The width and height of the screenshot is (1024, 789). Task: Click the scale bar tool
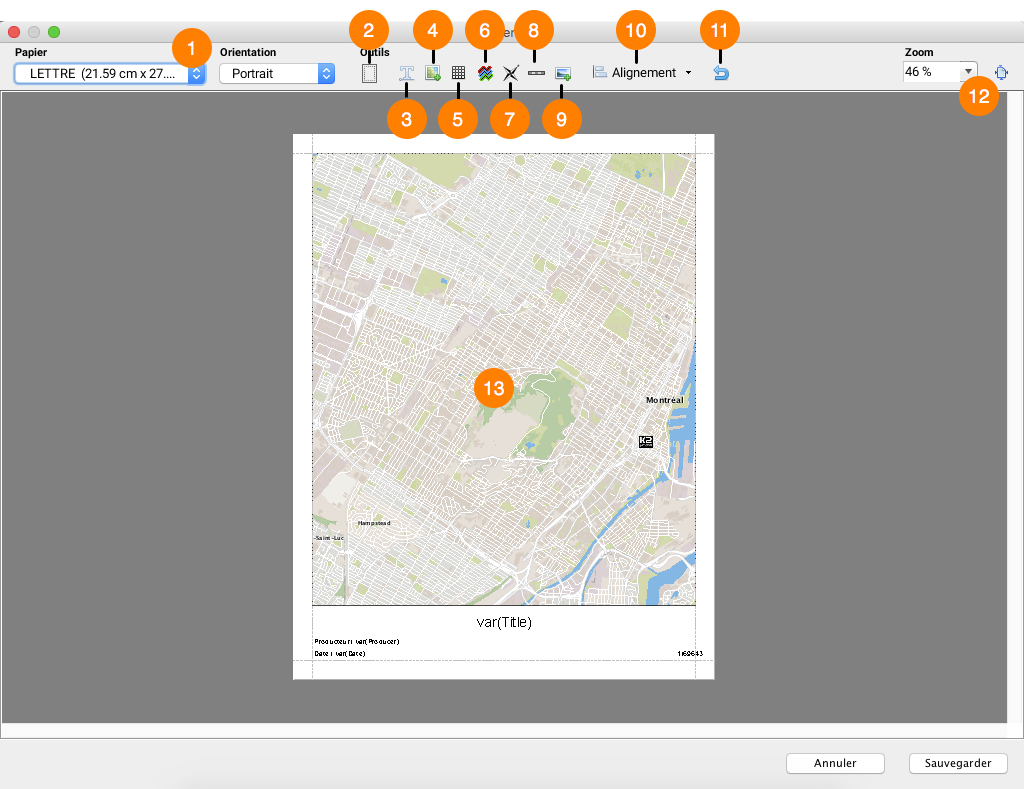click(536, 73)
